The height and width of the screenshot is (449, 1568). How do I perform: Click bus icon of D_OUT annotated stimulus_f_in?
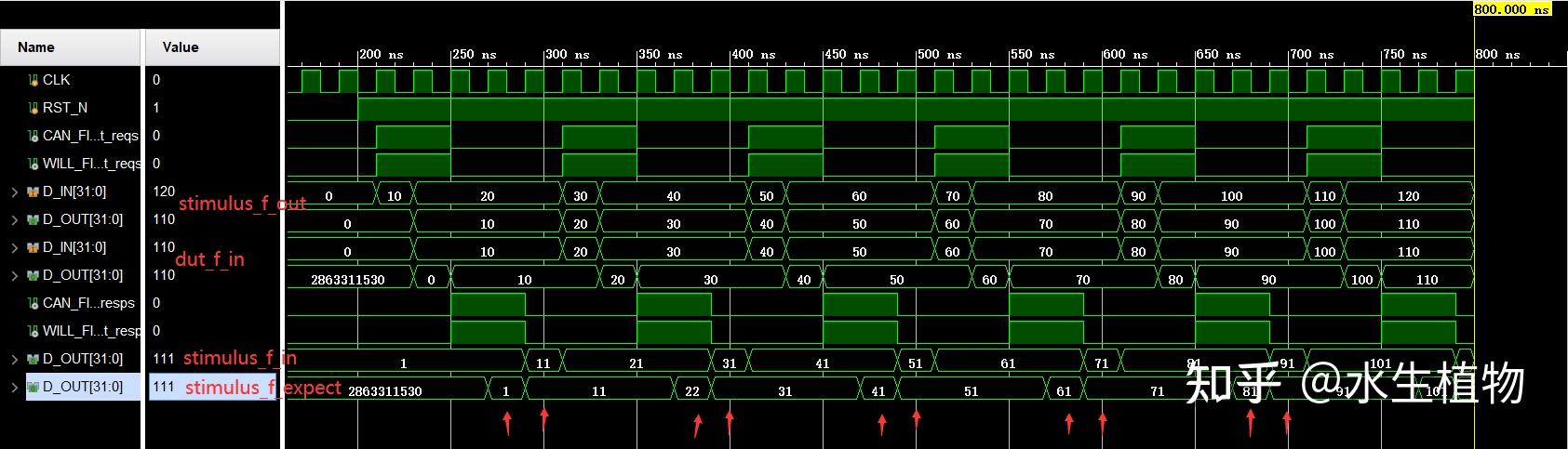[x=34, y=359]
